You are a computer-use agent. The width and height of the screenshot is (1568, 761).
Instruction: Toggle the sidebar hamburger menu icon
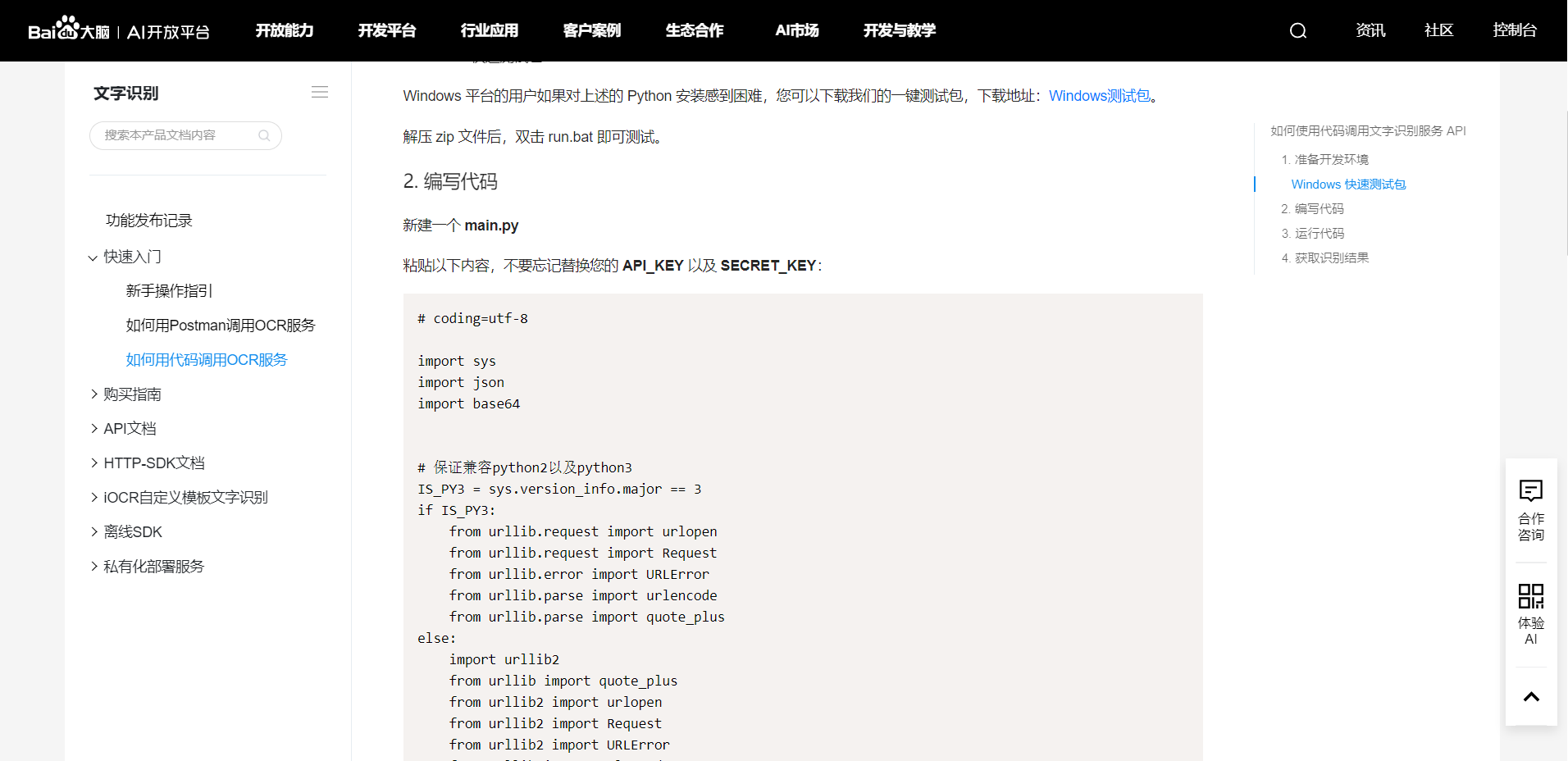[320, 93]
